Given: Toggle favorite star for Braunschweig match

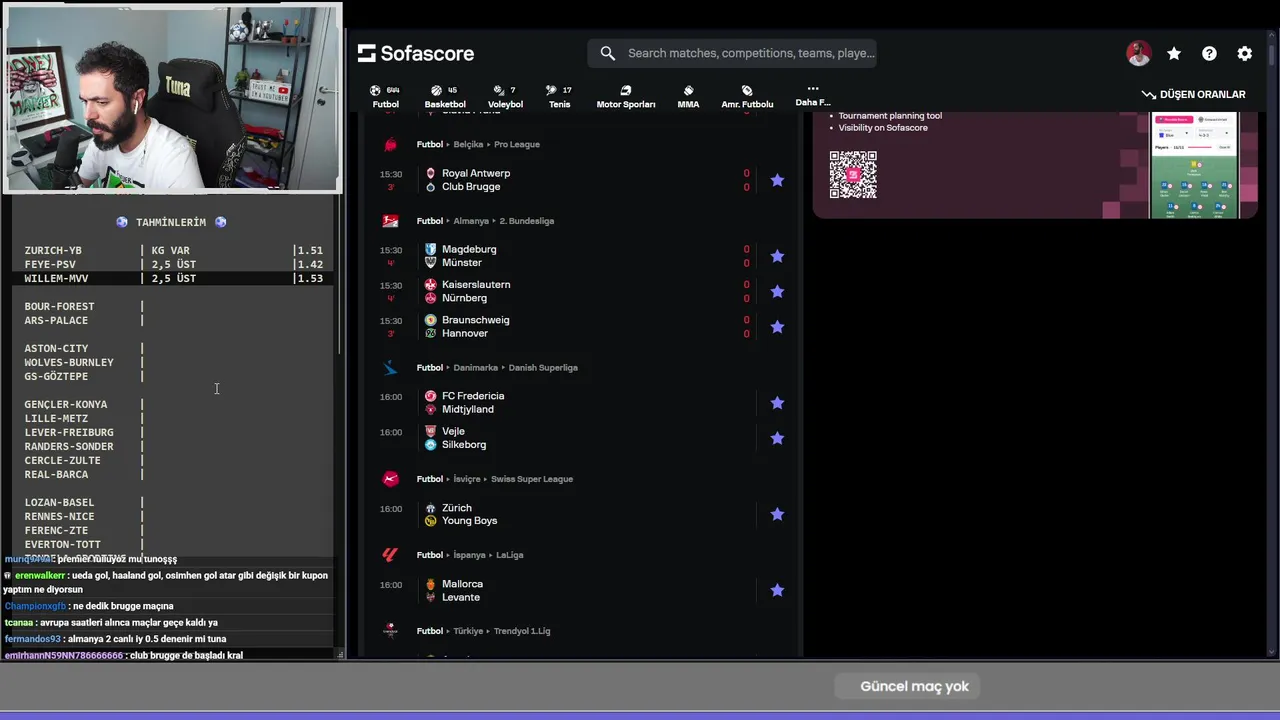Looking at the screenshot, I should (x=777, y=327).
